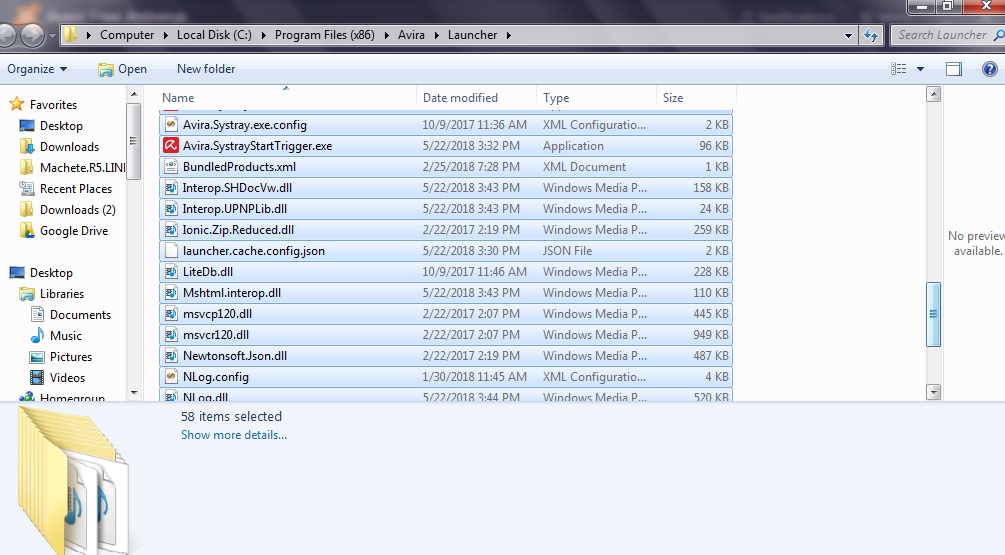
Task: Click the New folder button
Action: pyautogui.click(x=206, y=69)
